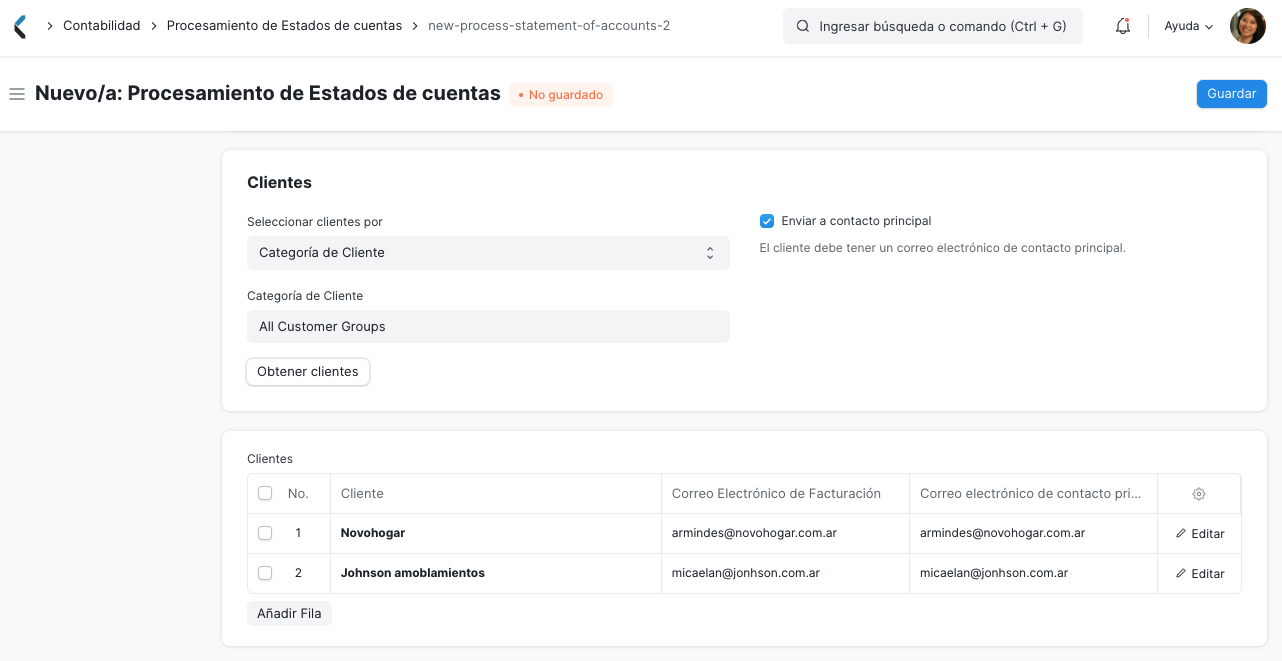This screenshot has height=661, width=1282.
Task: Click the search magnifier icon
Action: 802,25
